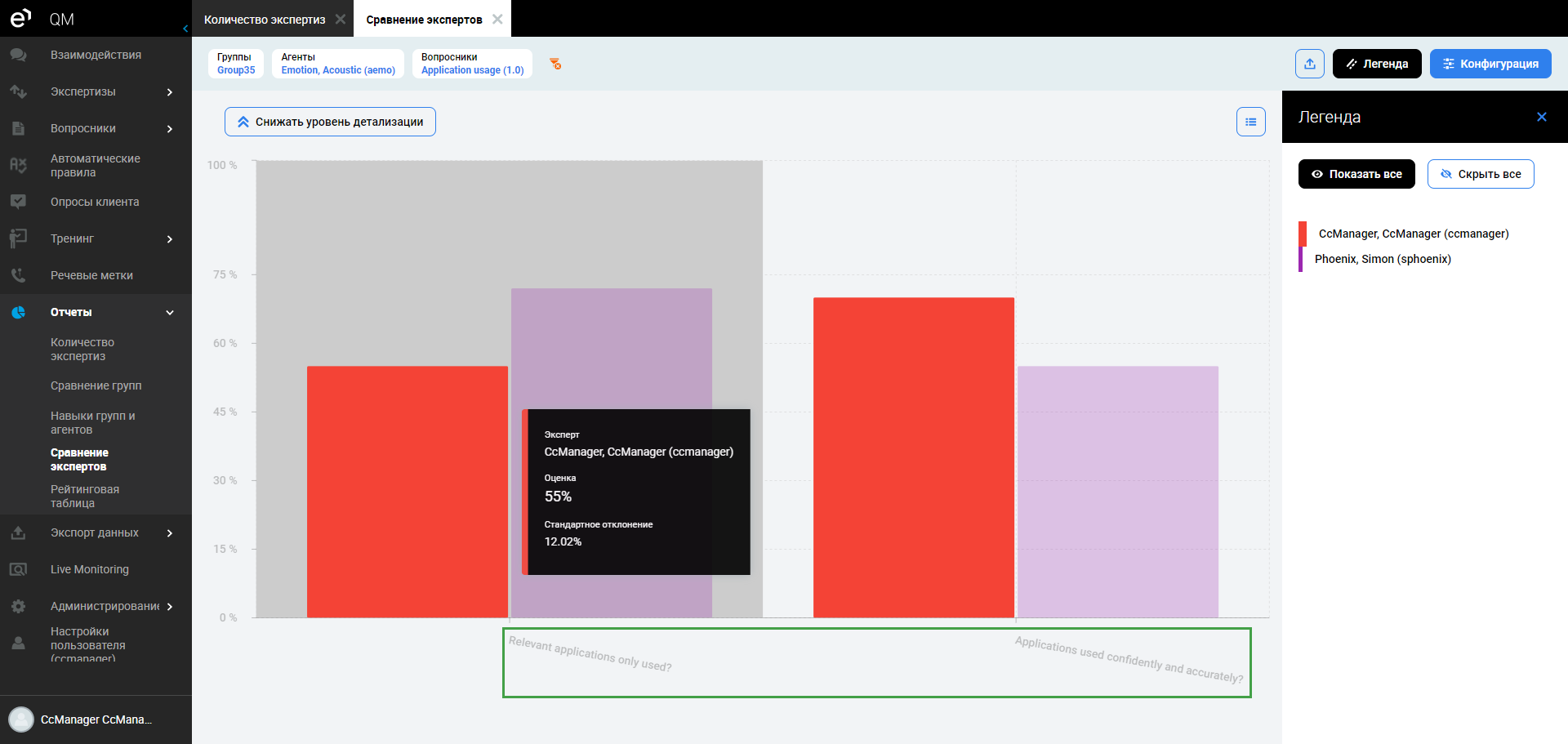Image resolution: width=1568 pixels, height=744 pixels.
Task: Expand the Вопросники submenu chevron
Action: click(x=170, y=128)
